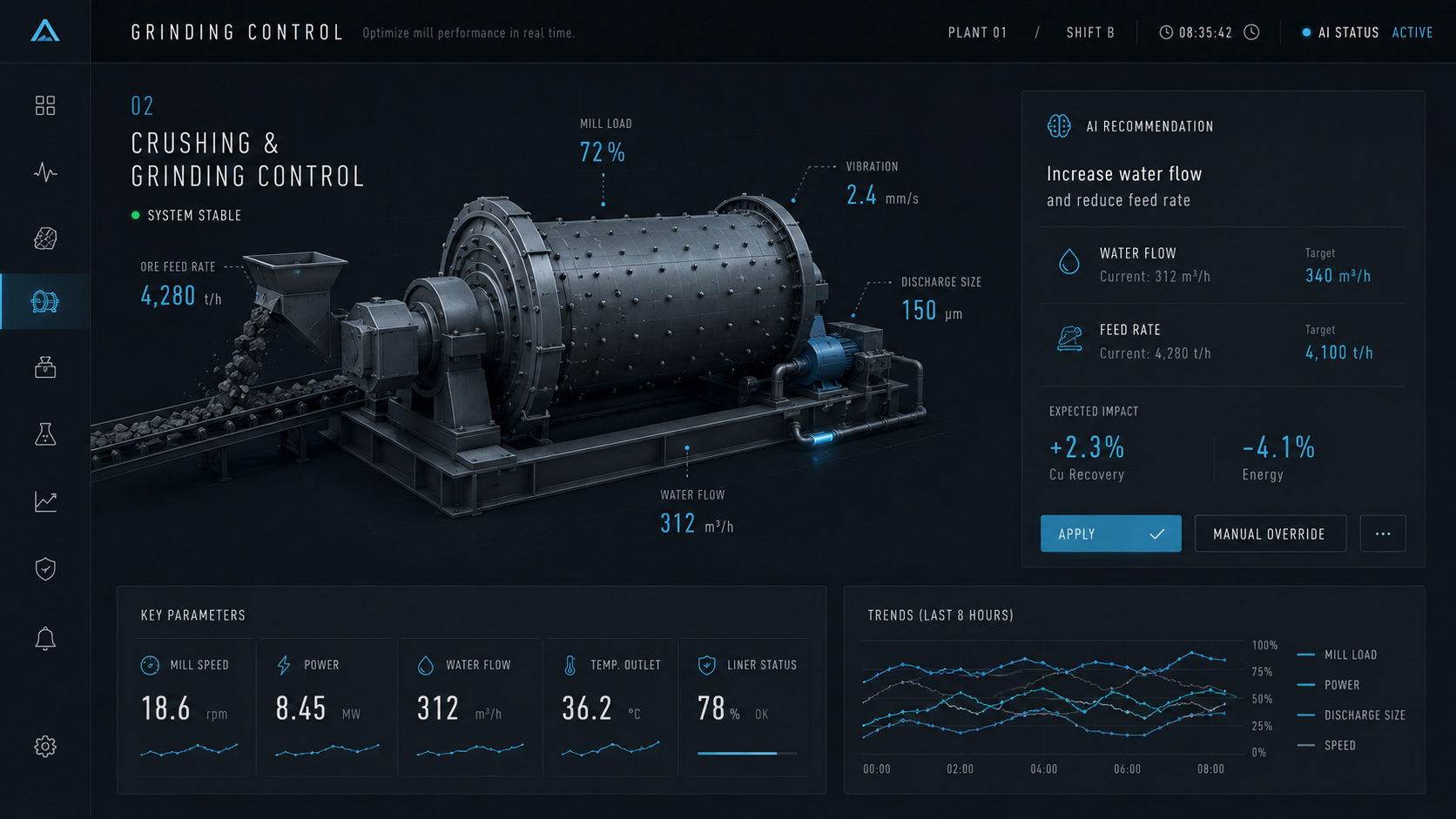Click the 78% liner status value
The image size is (1456, 819).
point(718,708)
